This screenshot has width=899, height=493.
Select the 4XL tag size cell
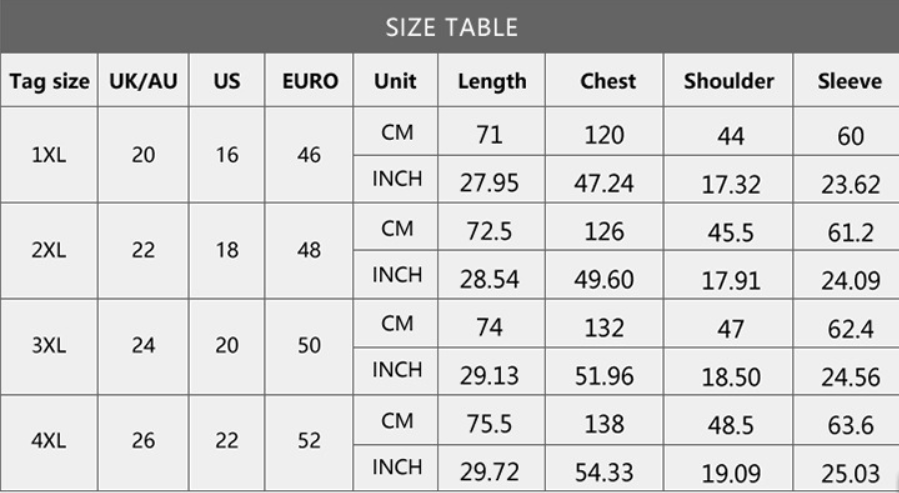tap(48, 441)
